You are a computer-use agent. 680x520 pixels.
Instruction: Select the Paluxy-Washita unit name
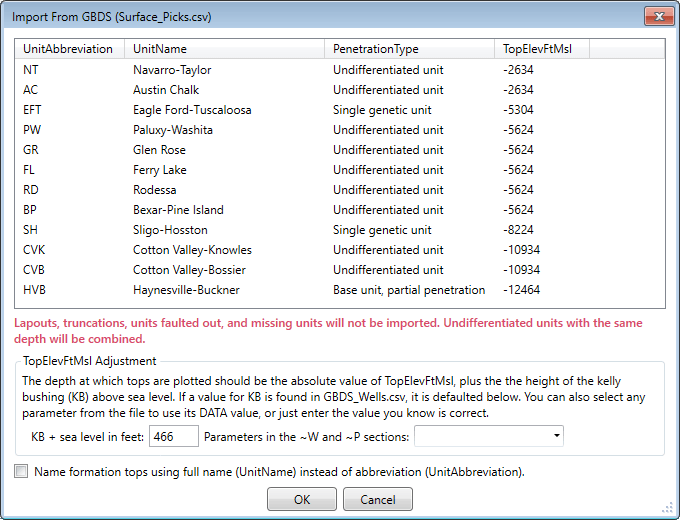pos(173,130)
